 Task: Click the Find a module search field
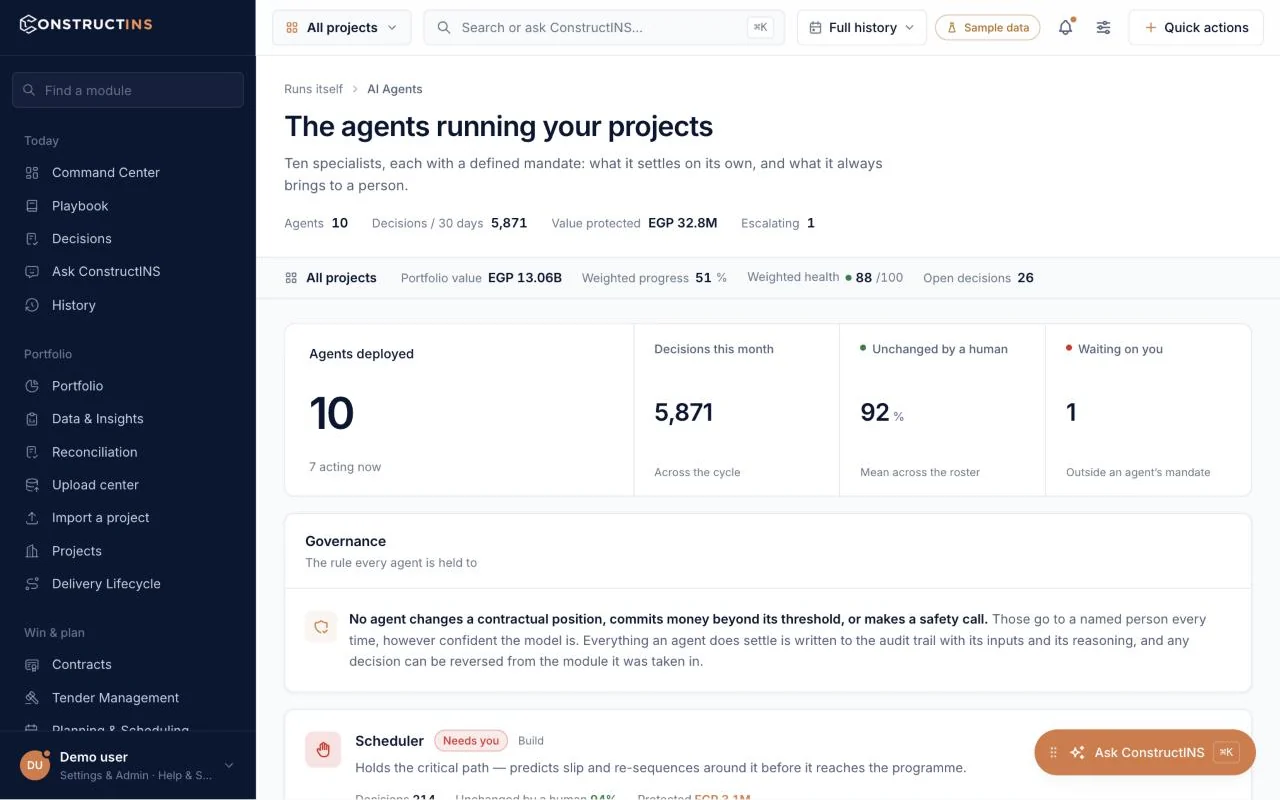[x=128, y=90]
